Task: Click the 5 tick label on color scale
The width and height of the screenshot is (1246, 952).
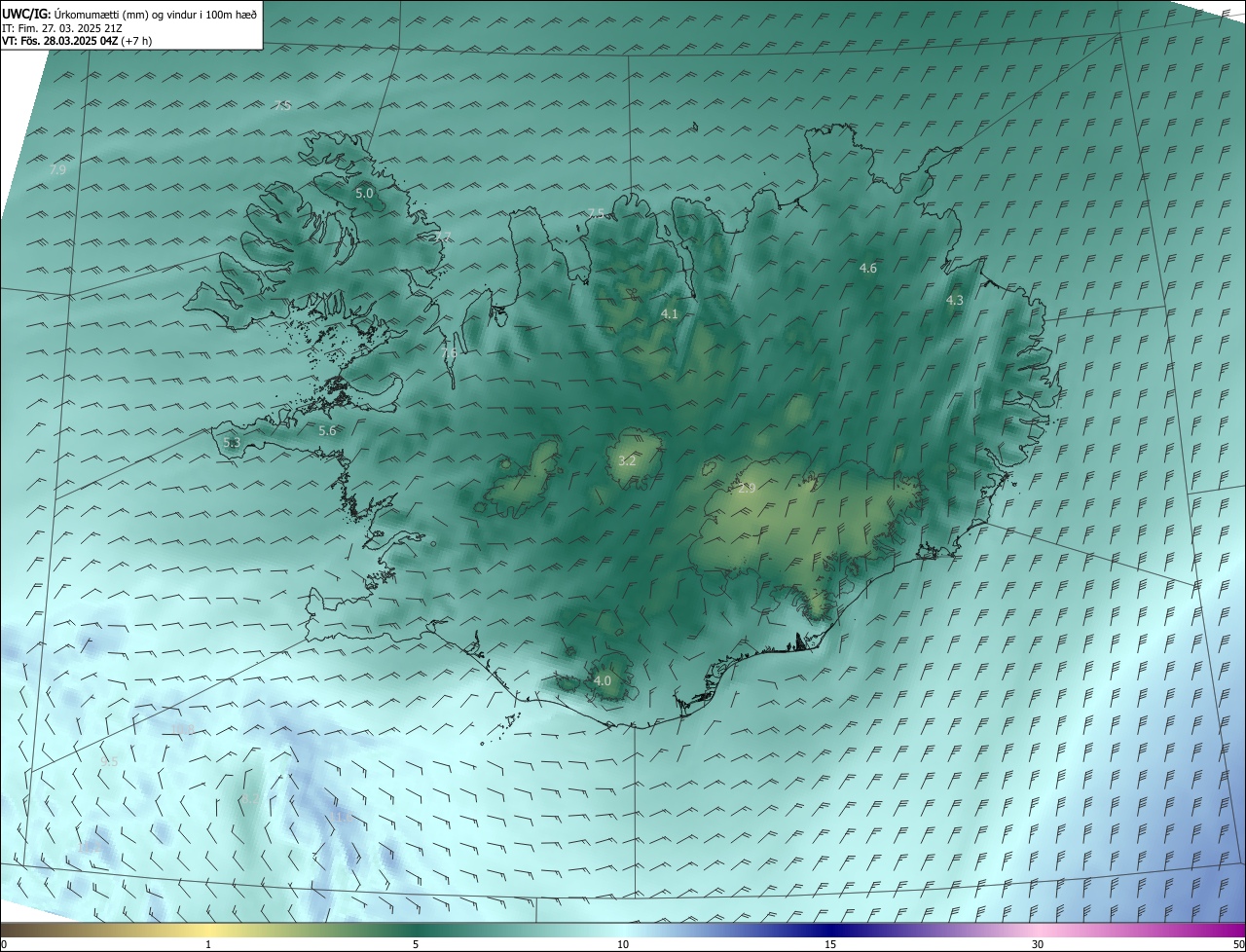Action: [x=416, y=944]
